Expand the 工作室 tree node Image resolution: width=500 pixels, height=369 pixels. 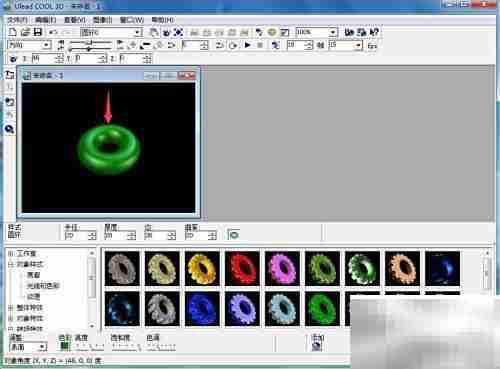pyautogui.click(x=10, y=254)
